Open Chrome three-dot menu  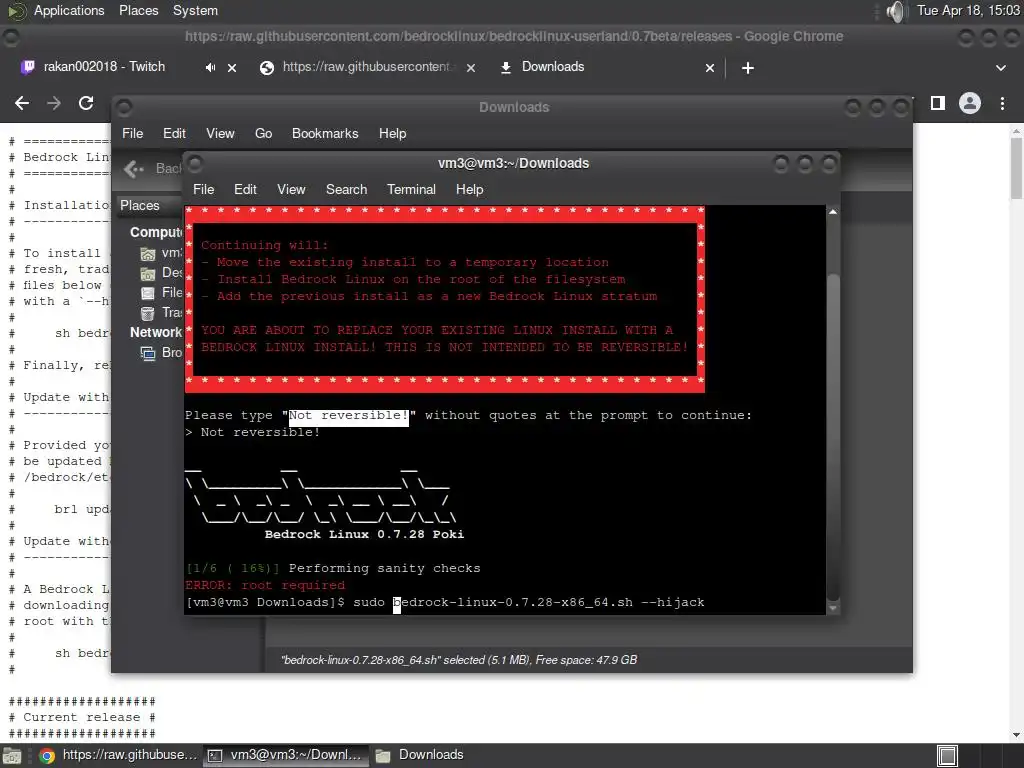point(1002,103)
